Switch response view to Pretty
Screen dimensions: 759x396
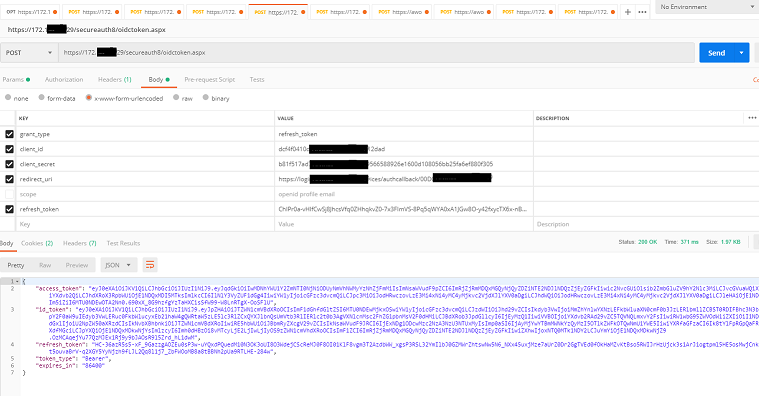click(x=16, y=265)
